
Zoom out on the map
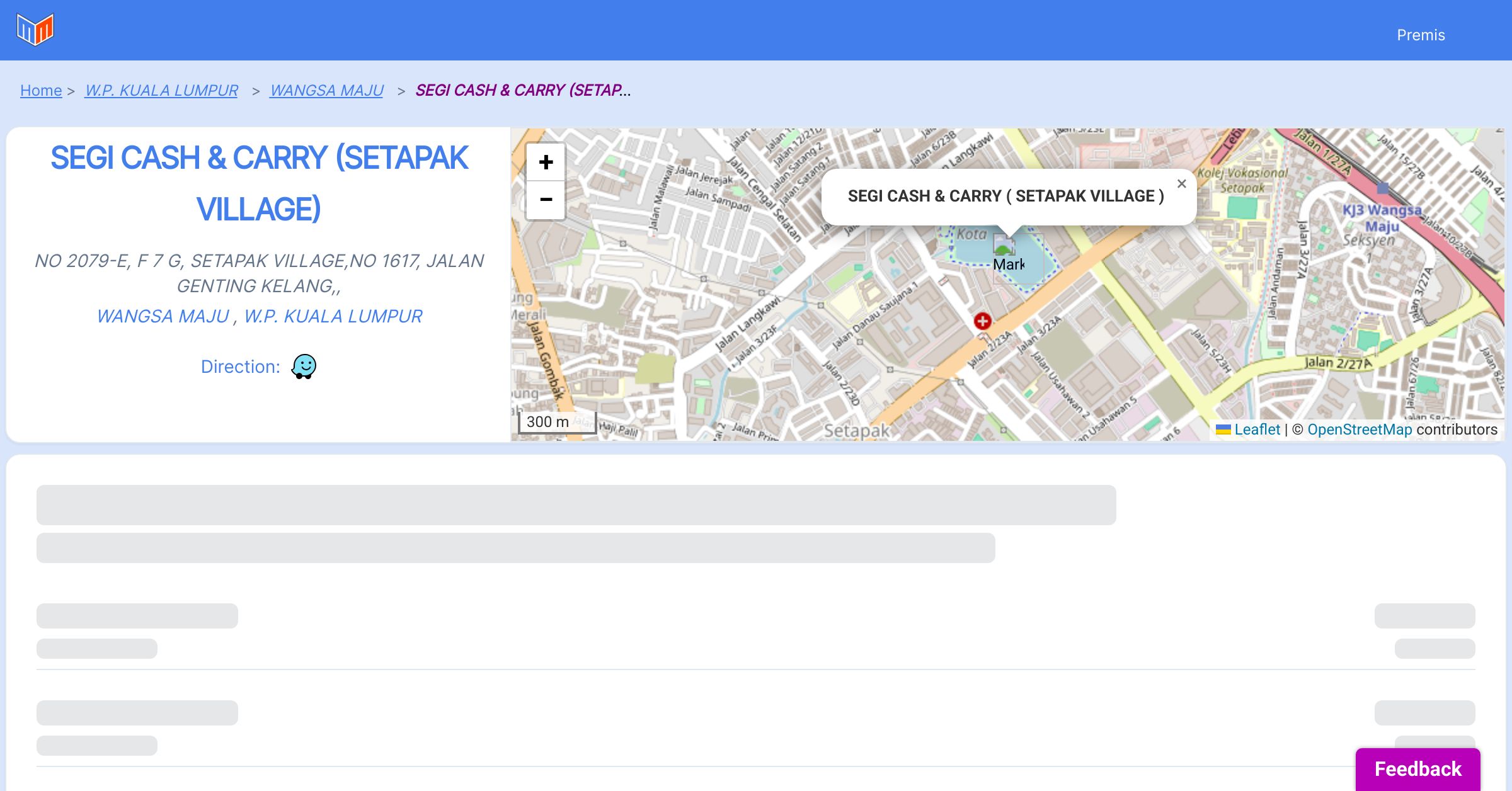[x=546, y=200]
